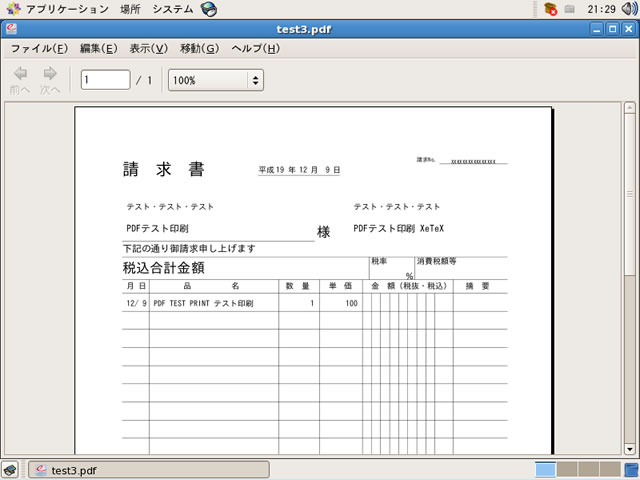Switch to the second workspace in switcher
This screenshot has width=640, height=480.
[x=567, y=470]
